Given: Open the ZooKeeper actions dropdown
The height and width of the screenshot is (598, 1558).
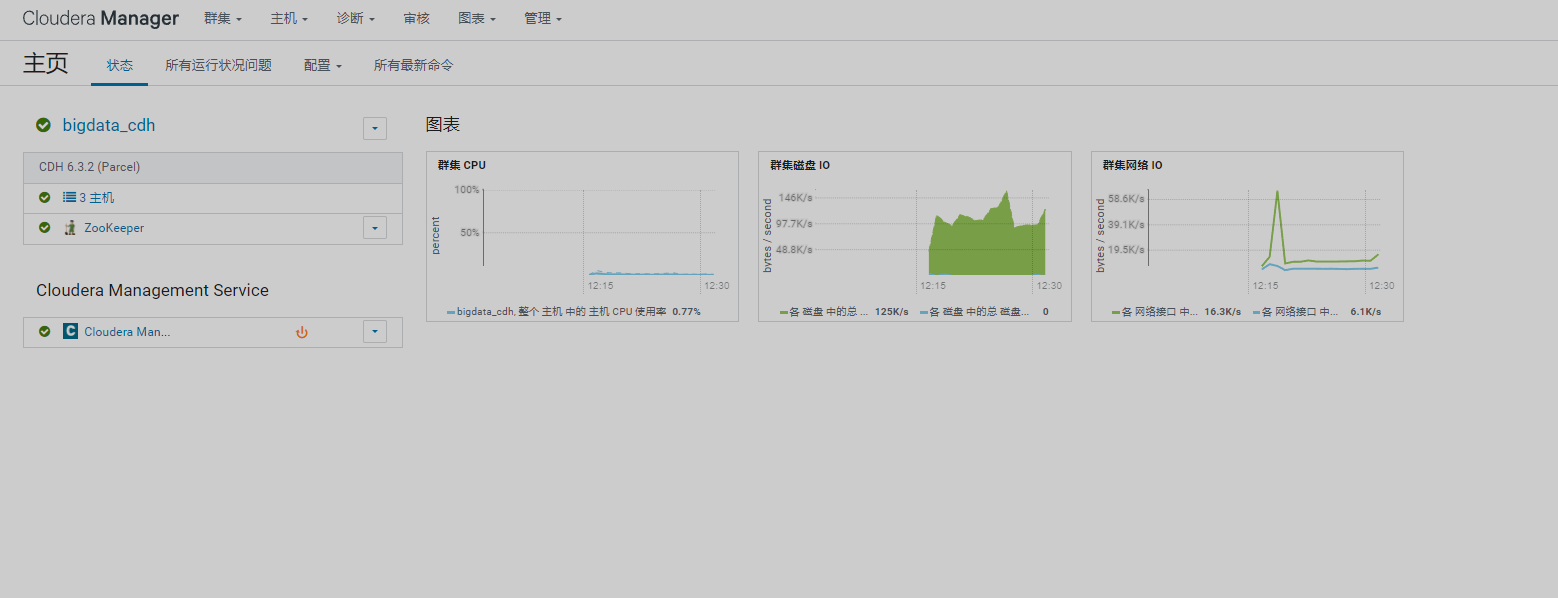Looking at the screenshot, I should tap(374, 228).
